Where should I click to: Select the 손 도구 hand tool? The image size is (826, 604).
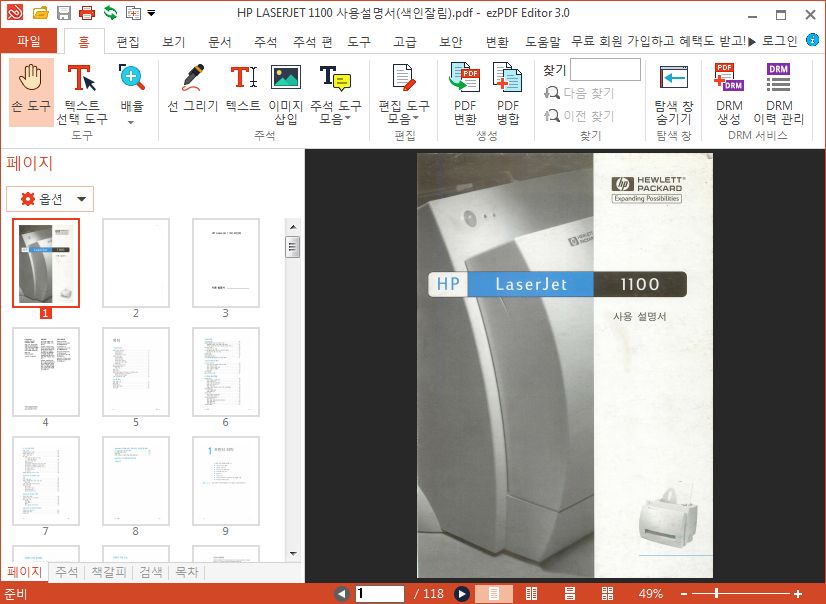click(x=31, y=92)
